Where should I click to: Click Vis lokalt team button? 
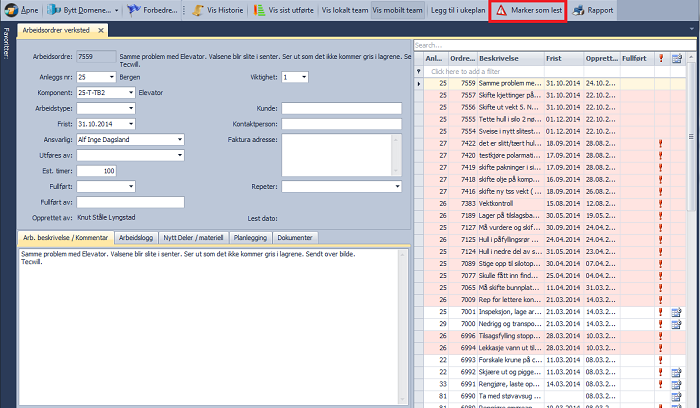tap(344, 10)
